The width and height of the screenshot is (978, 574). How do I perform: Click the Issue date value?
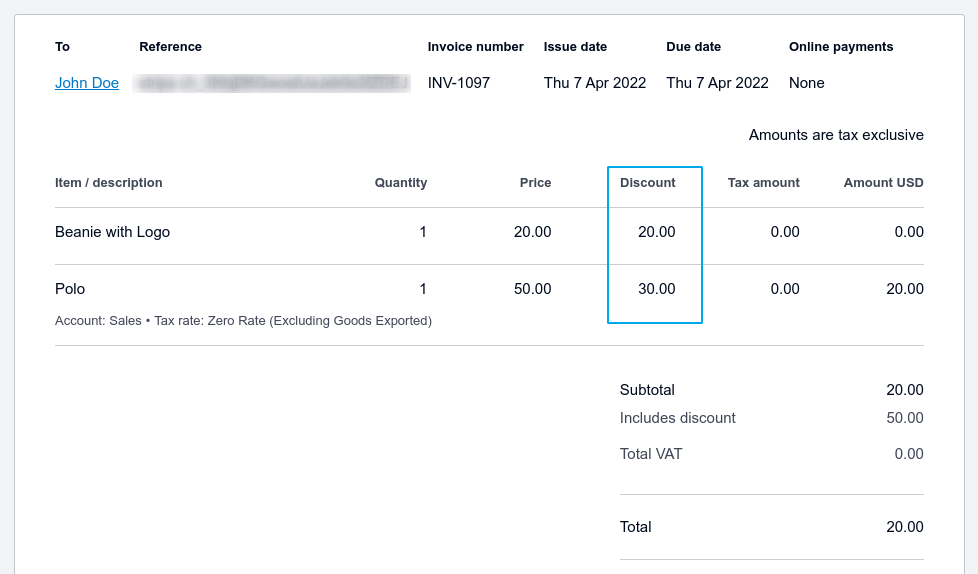point(595,83)
